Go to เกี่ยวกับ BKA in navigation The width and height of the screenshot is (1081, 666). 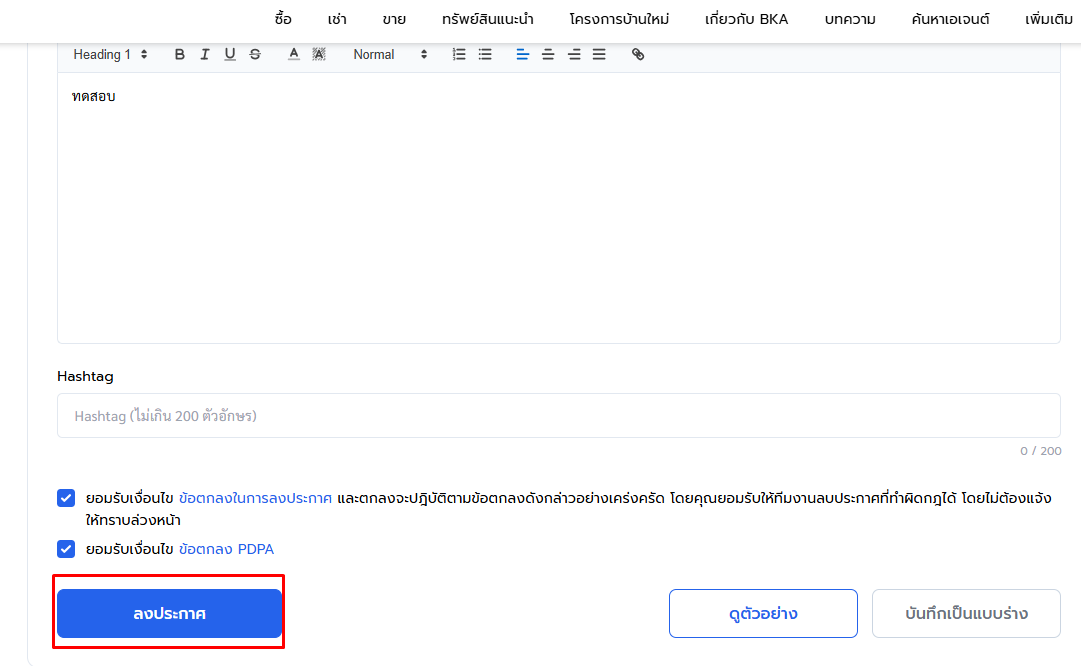(x=746, y=19)
